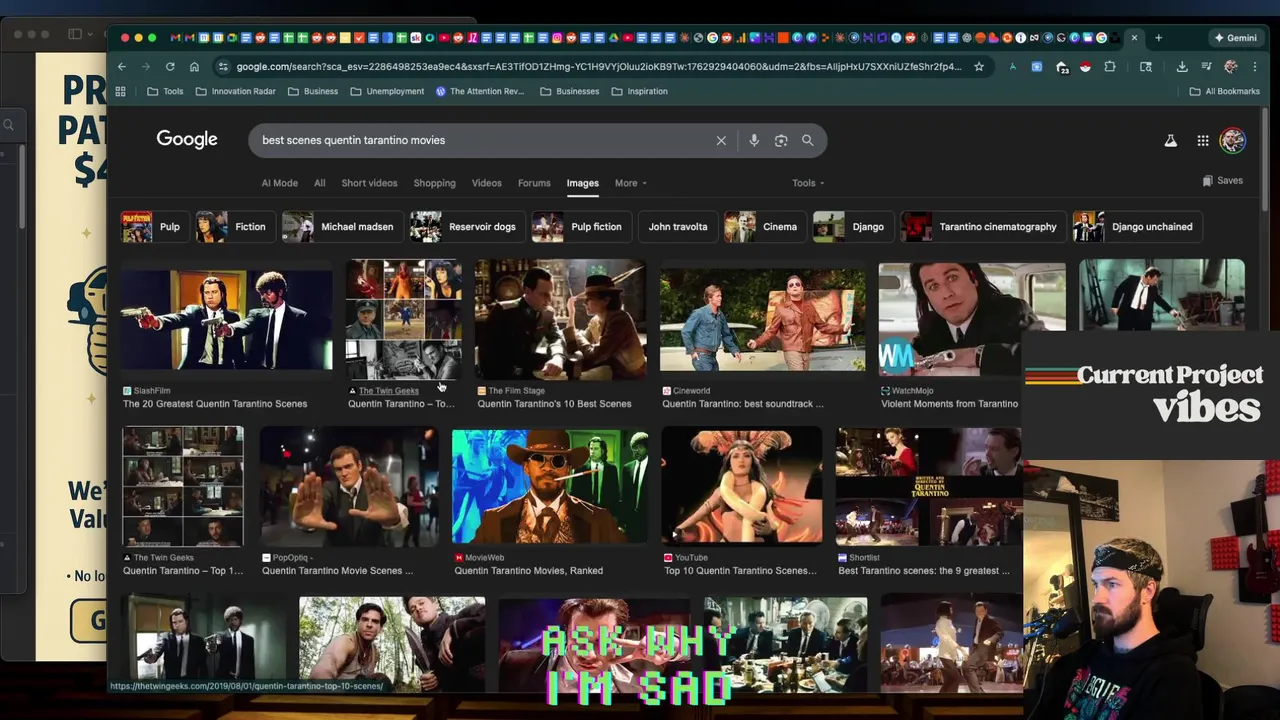Switch to AI Mode tab
Image resolution: width=1280 pixels, height=720 pixels.
click(x=279, y=183)
